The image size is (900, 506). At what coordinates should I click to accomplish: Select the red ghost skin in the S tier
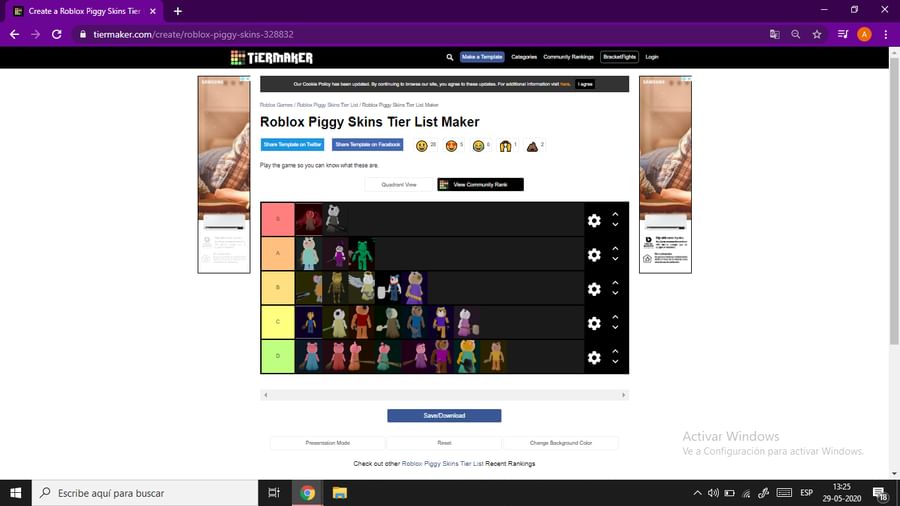point(309,220)
